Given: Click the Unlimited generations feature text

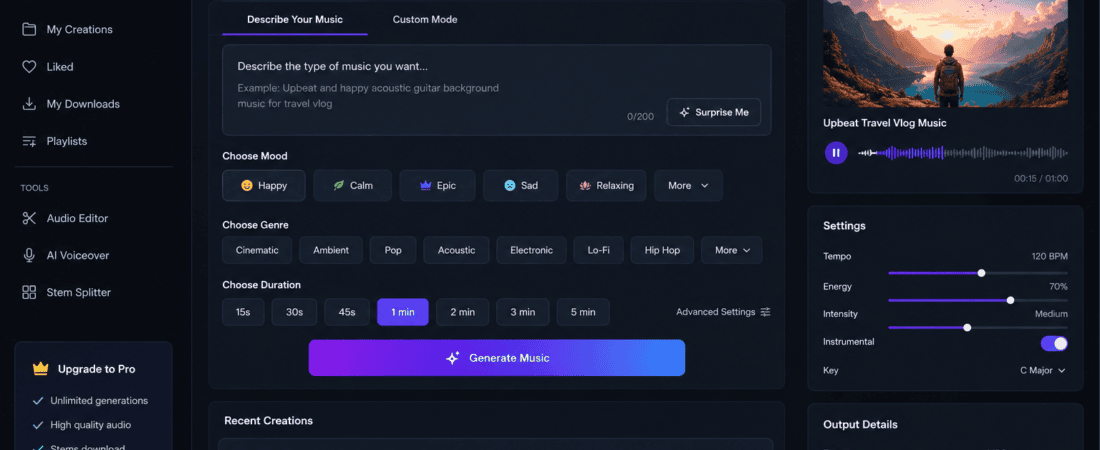Looking at the screenshot, I should [99, 401].
